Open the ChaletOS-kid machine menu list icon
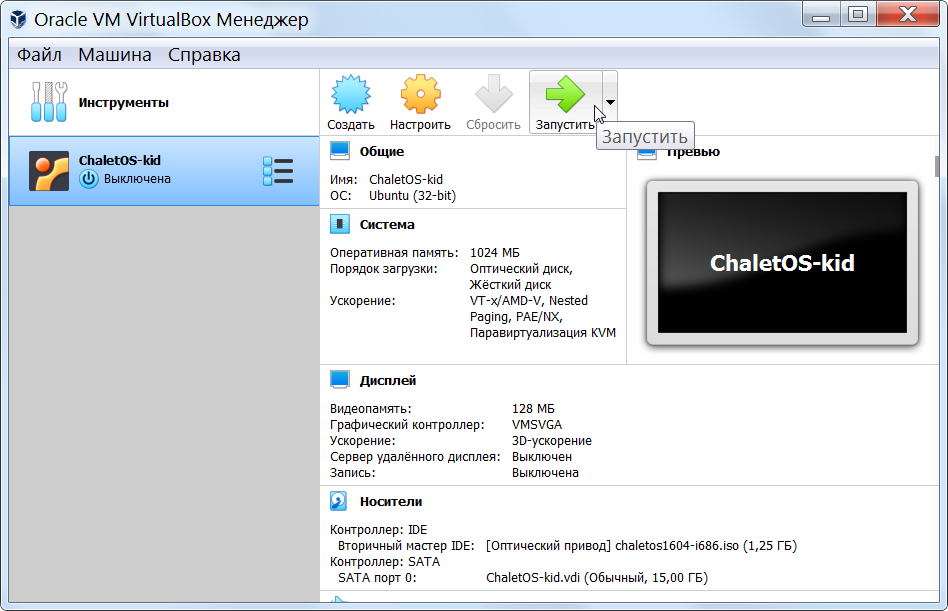The width and height of the screenshot is (948, 611). 278,171
